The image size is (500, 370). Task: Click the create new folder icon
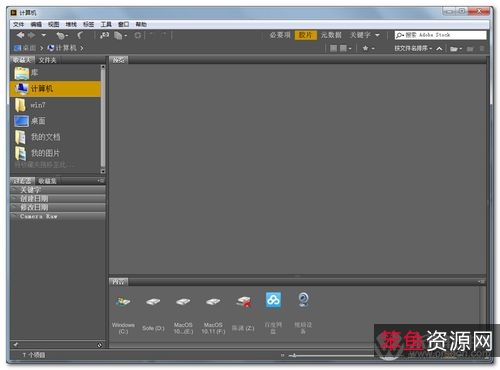tap(470, 49)
